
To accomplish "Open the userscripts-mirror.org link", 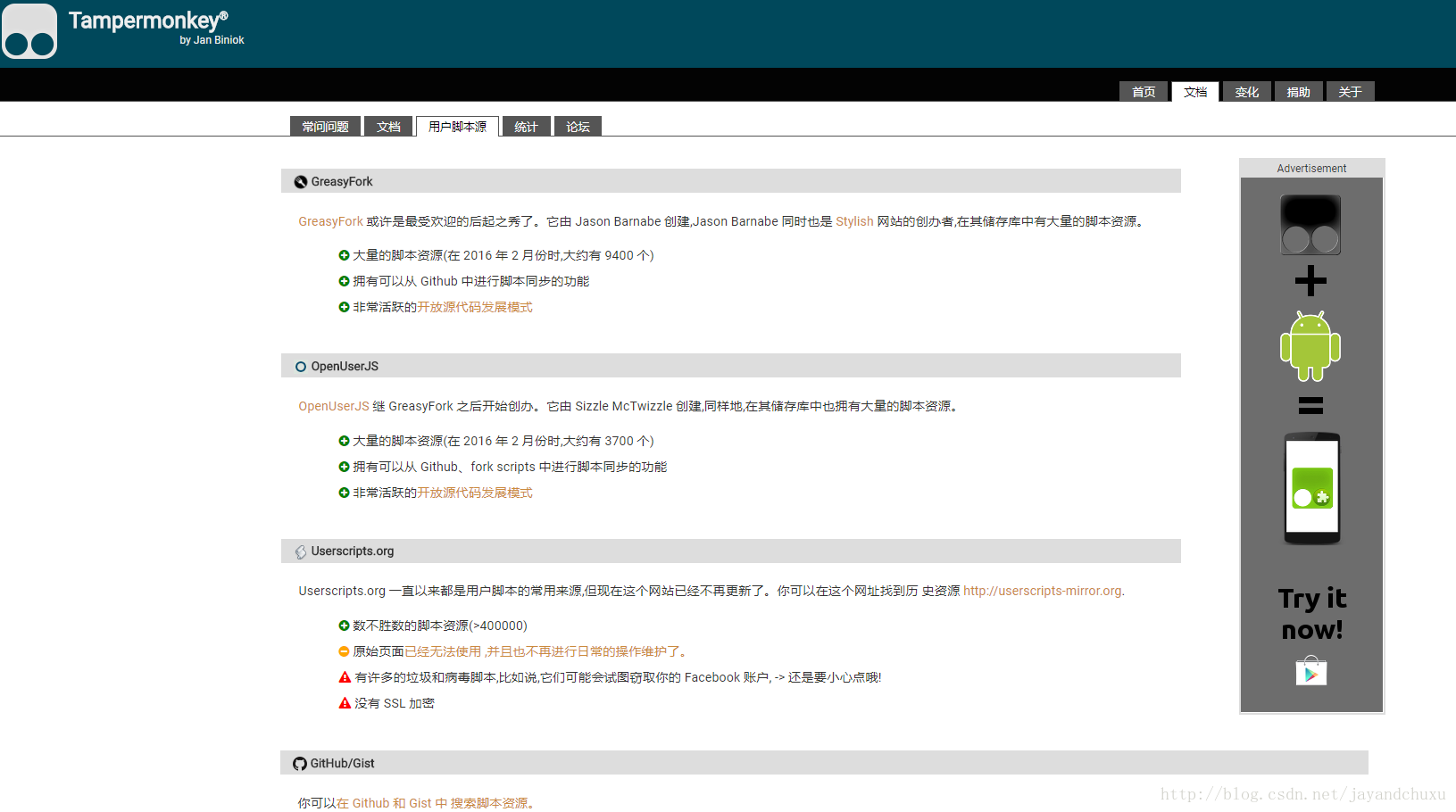I will coord(1043,591).
